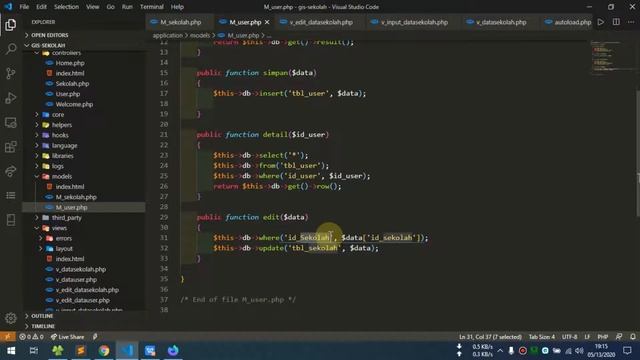
Task: Expand the Timeline section
Action: click(x=84, y=326)
